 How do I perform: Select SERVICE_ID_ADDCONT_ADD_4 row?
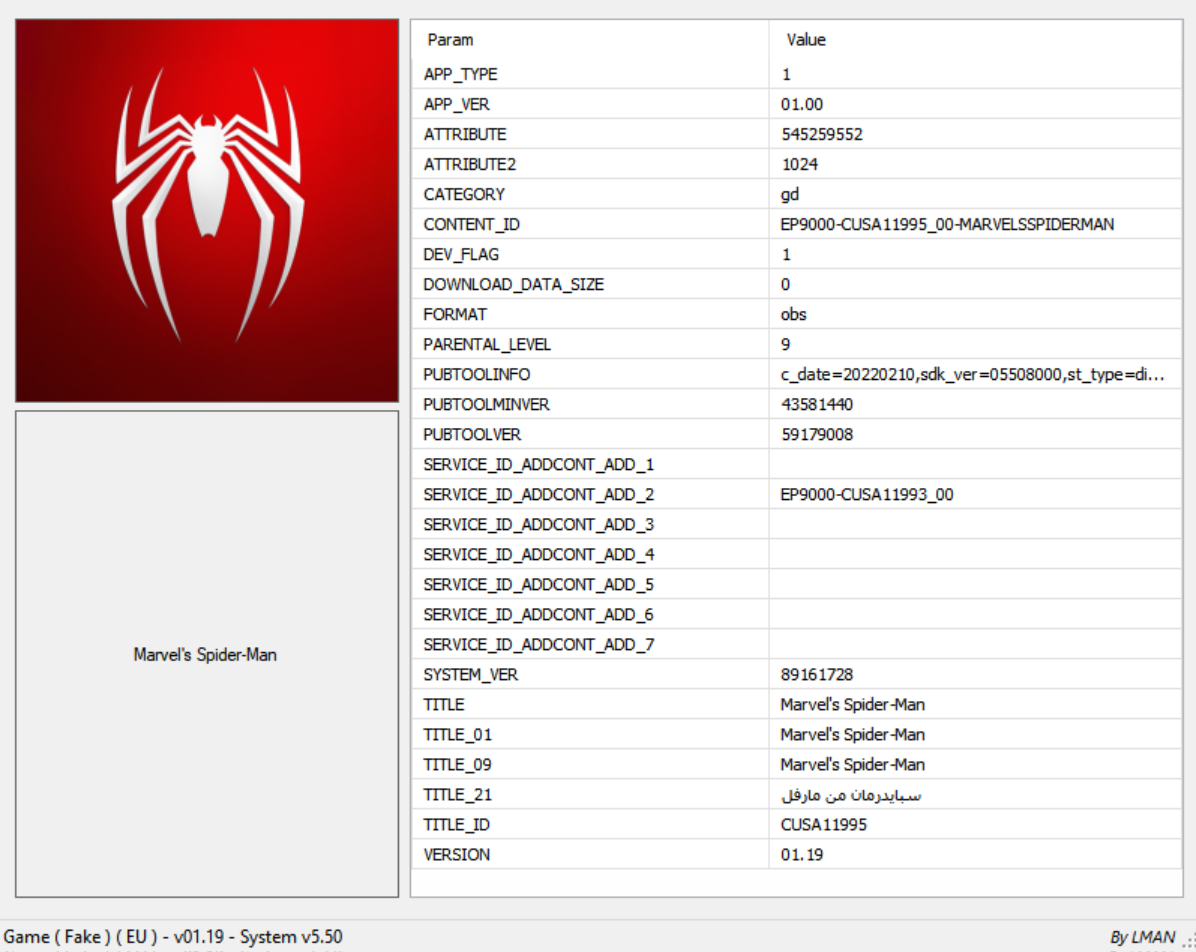tap(796, 554)
